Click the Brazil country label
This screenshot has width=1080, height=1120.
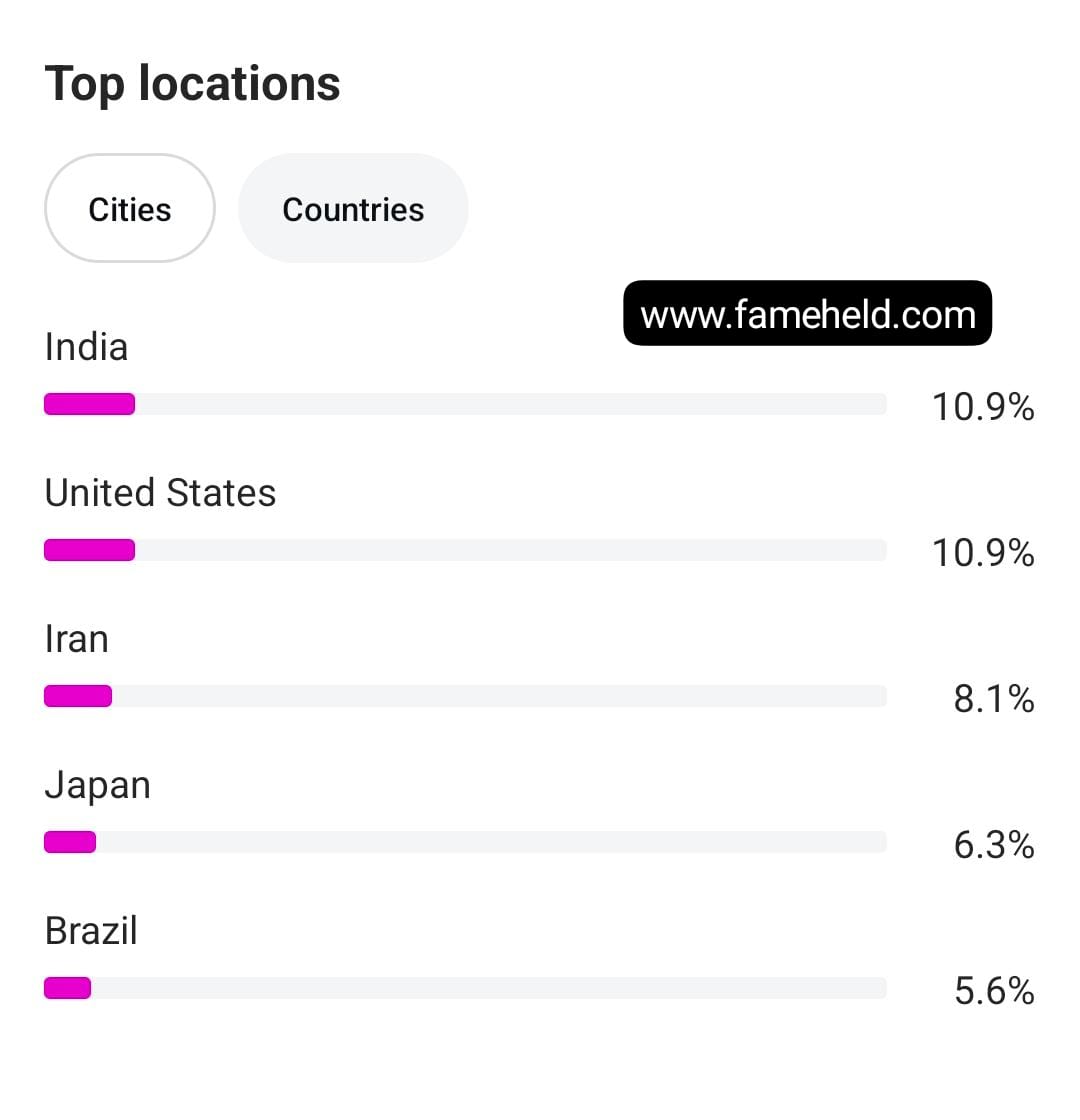click(91, 931)
